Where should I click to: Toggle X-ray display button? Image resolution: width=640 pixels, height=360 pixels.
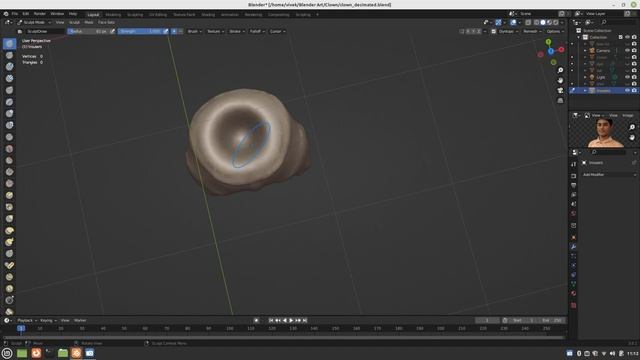tap(528, 22)
